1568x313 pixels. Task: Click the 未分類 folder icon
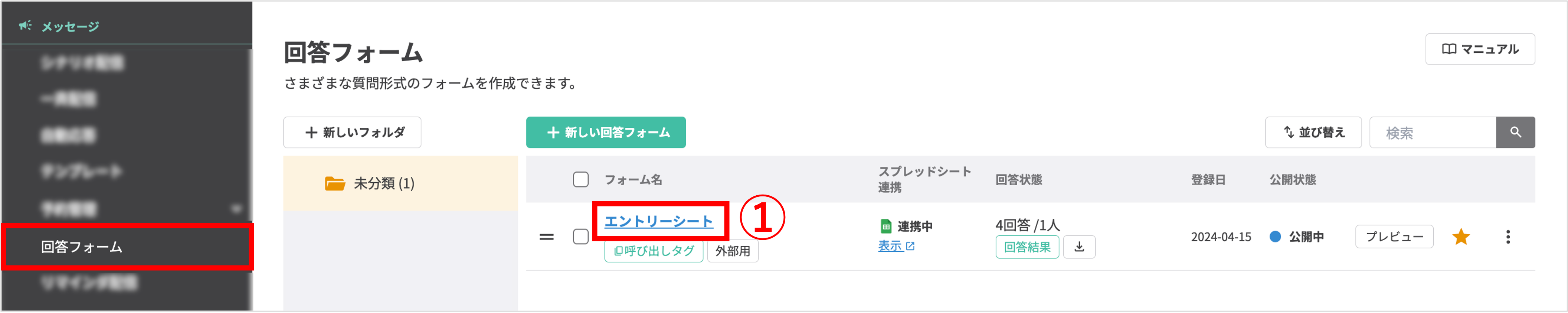click(x=335, y=183)
